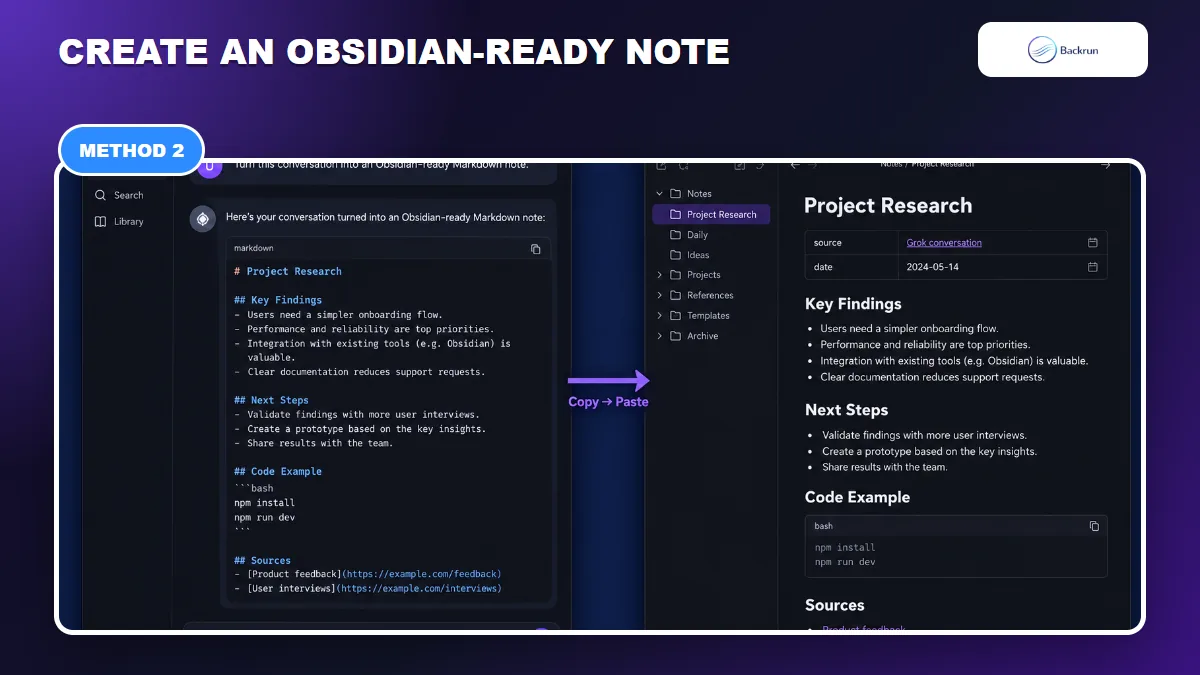
Task: Click the Grok avatar beside the response
Action: tap(203, 219)
